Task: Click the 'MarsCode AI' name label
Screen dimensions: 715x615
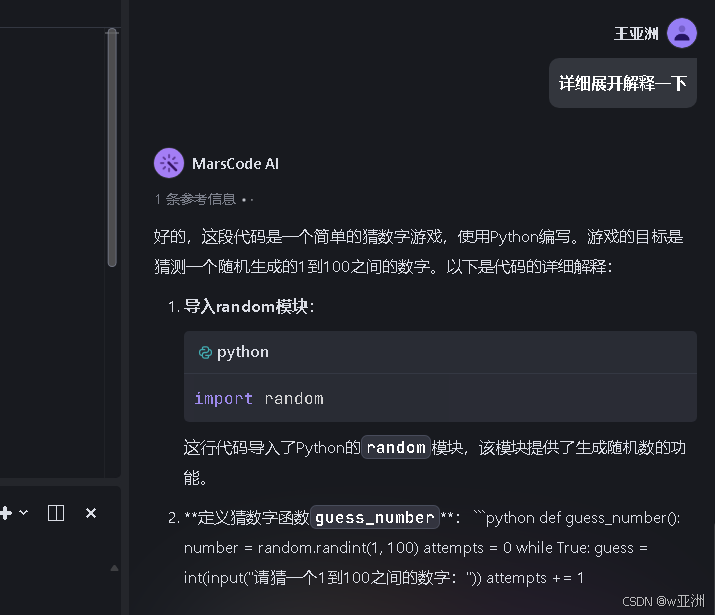Action: pyautogui.click(x=235, y=164)
